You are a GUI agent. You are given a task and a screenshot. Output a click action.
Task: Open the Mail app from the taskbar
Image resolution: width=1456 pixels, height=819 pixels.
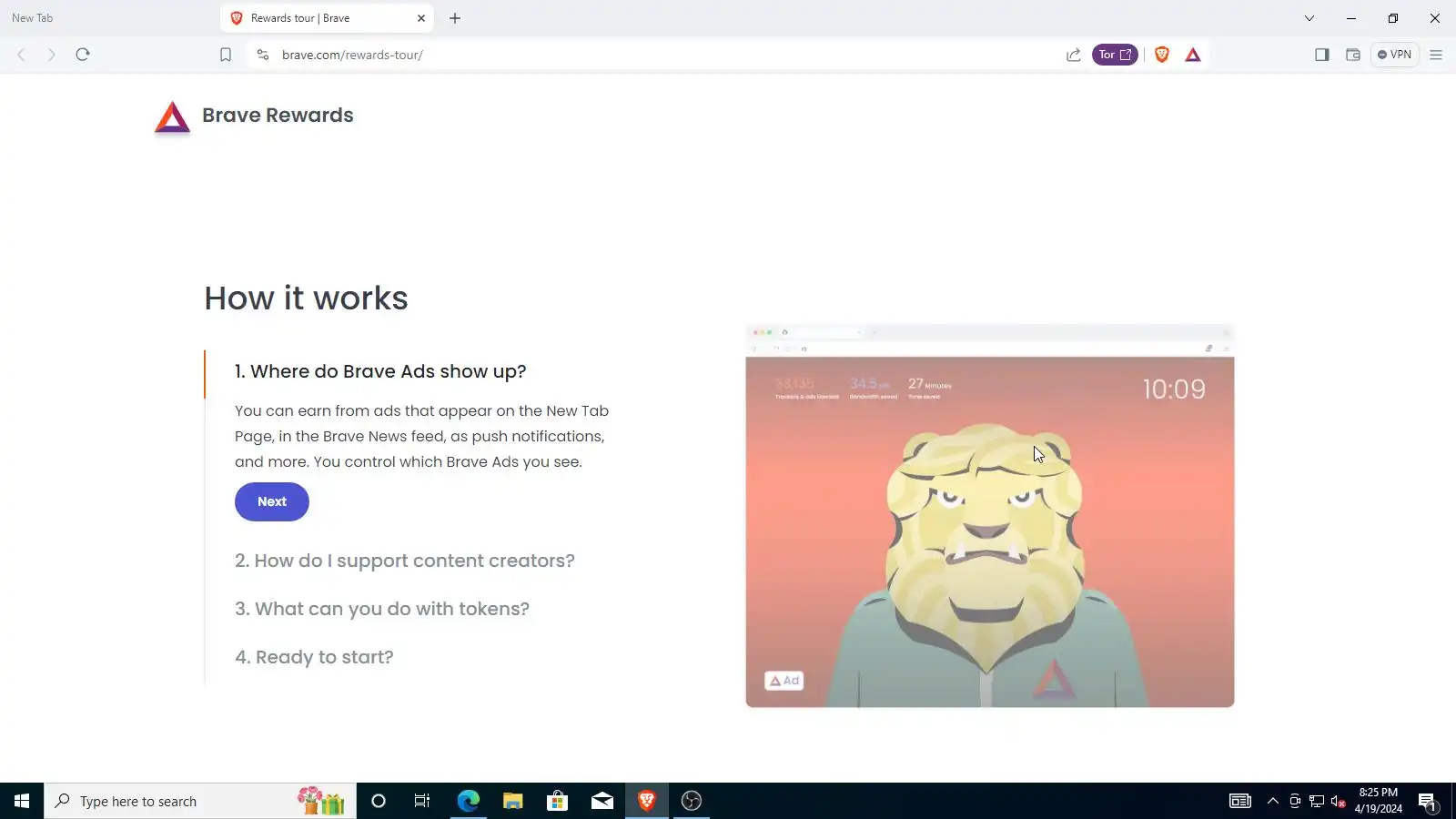coord(602,801)
